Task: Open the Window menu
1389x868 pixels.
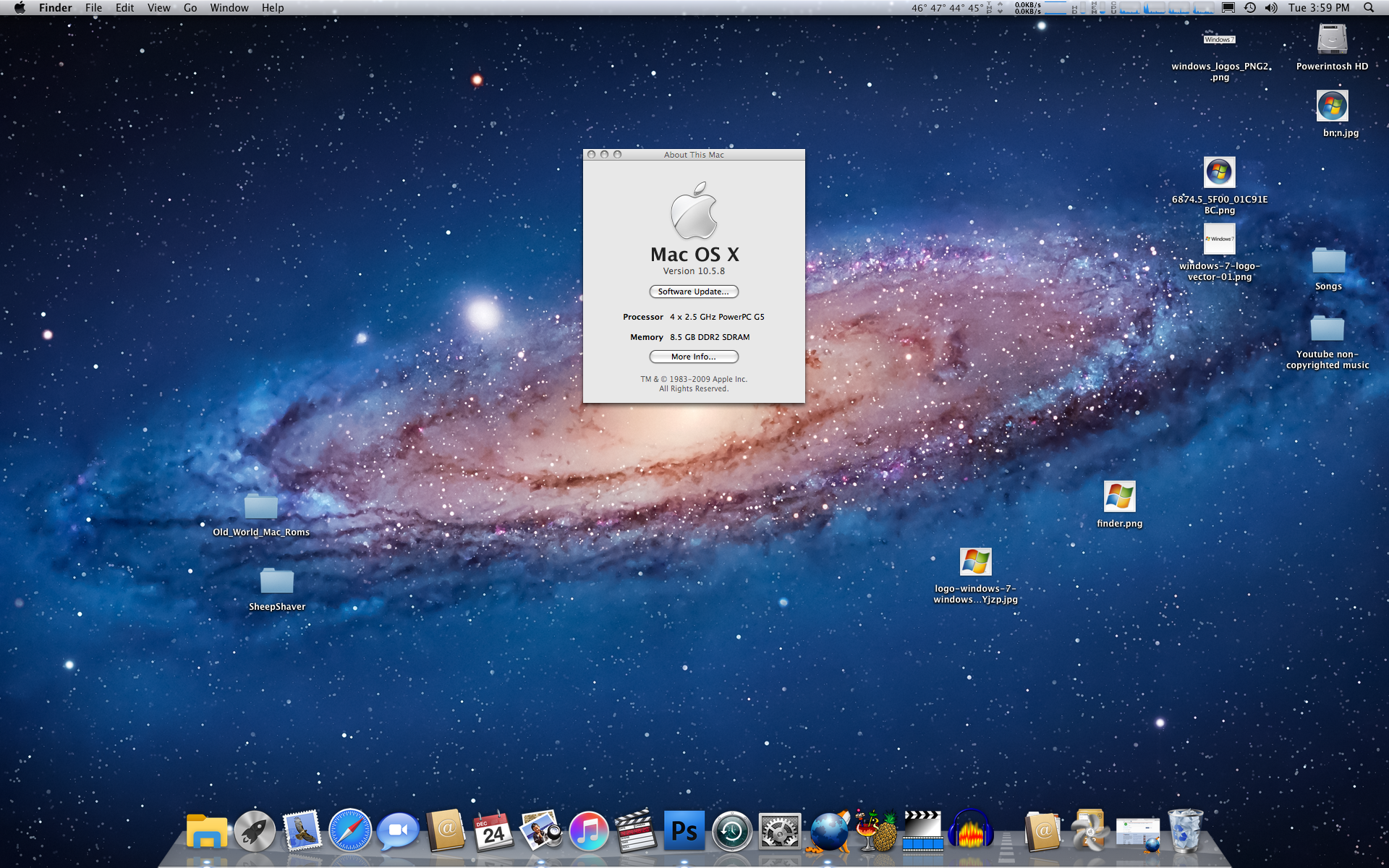Action: 229,8
